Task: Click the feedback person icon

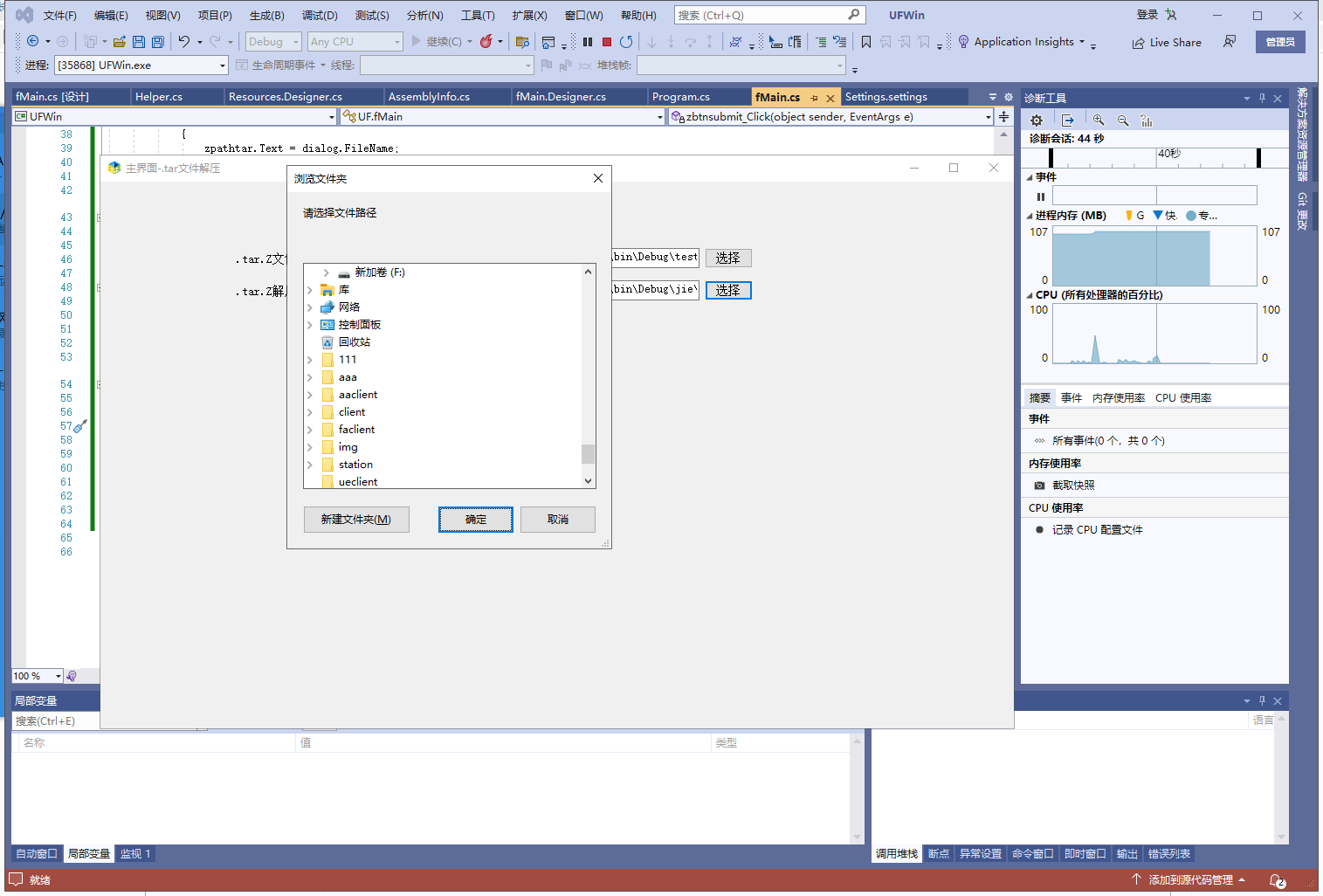Action: (x=1230, y=41)
